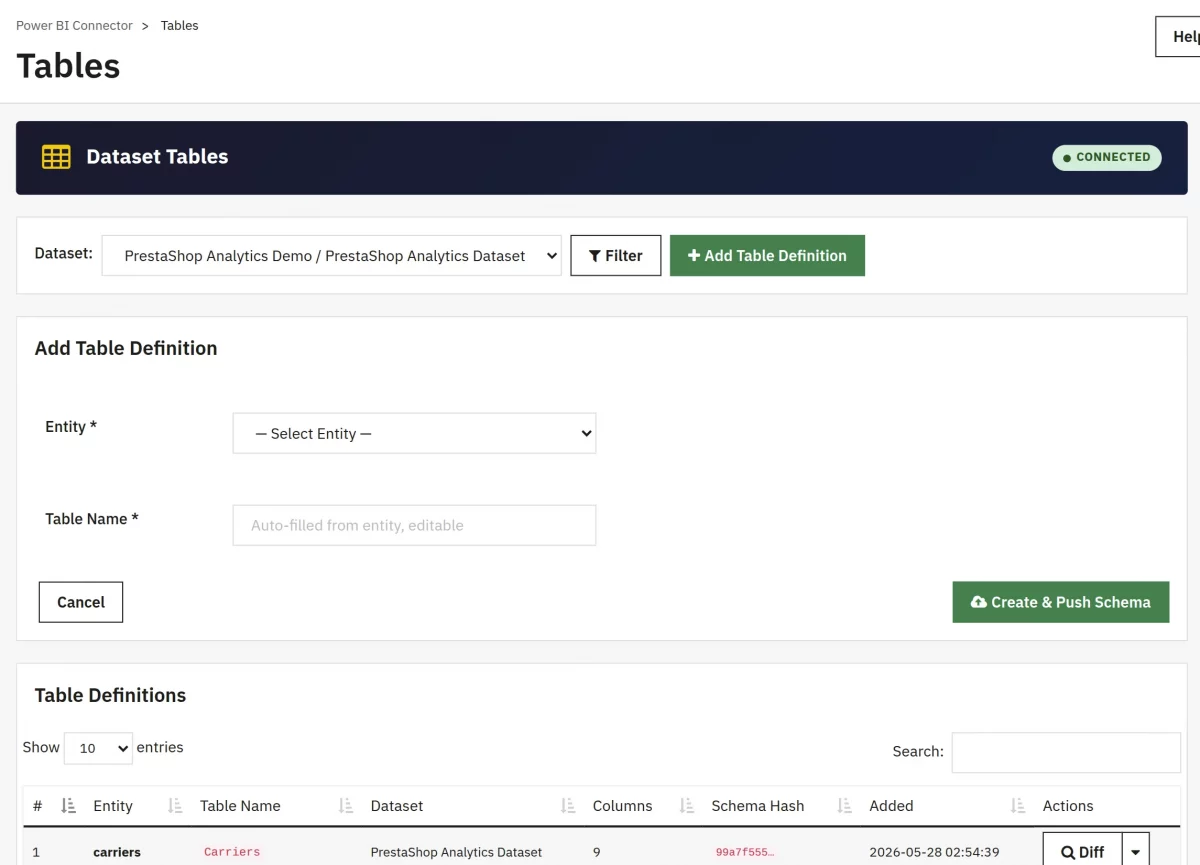Click the '2026-05-28 02:54:39' added date

[x=934, y=852]
